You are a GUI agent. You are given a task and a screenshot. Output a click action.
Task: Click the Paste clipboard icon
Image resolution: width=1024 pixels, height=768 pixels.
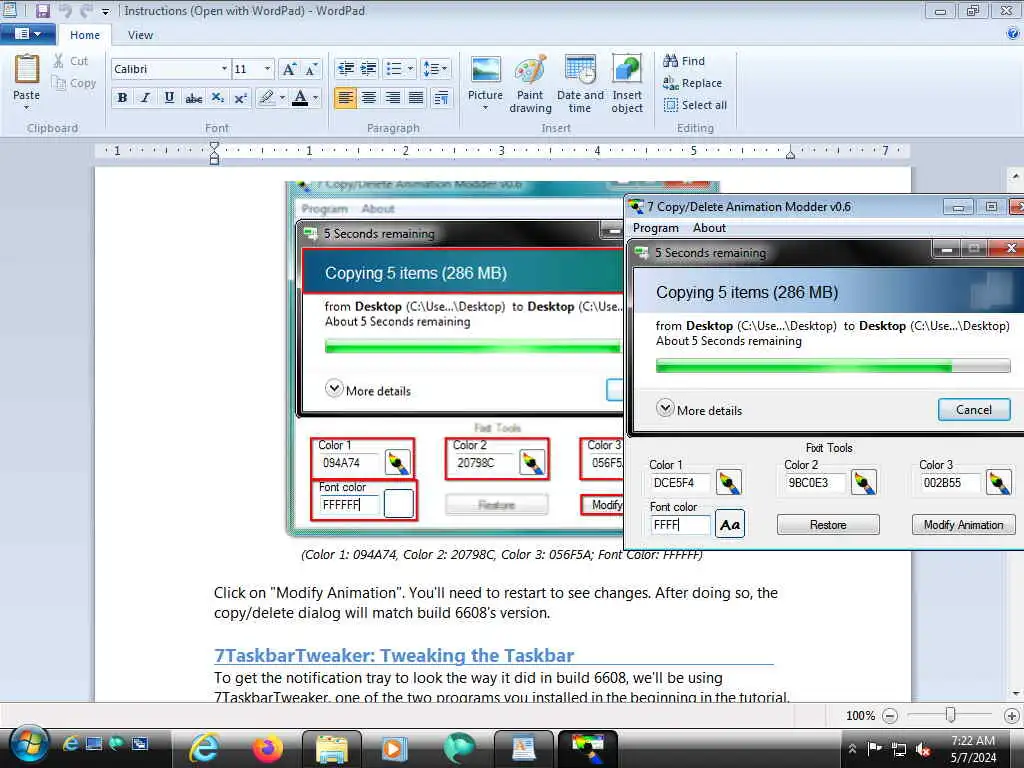(27, 69)
